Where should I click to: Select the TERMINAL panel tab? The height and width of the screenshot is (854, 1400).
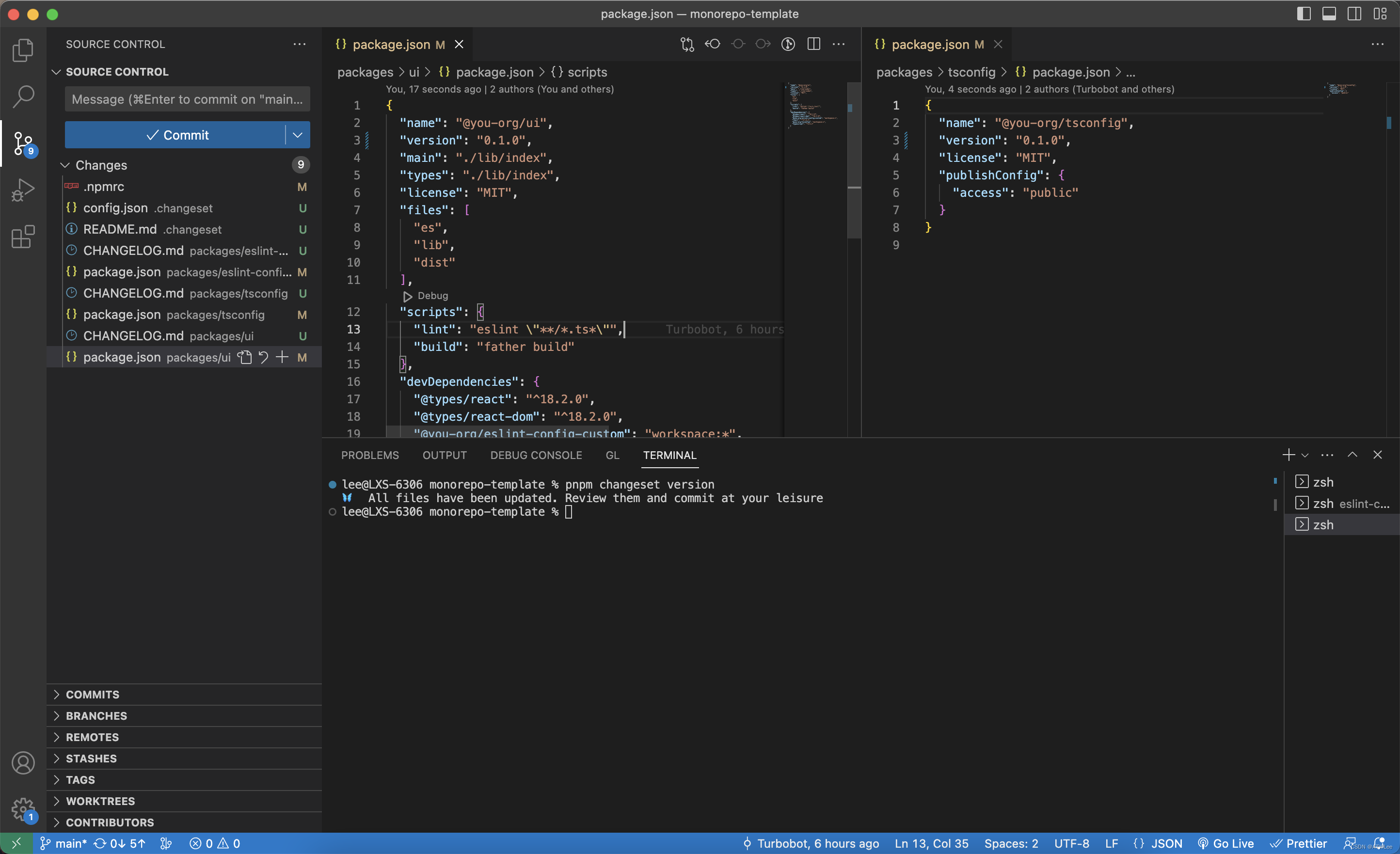pos(670,455)
